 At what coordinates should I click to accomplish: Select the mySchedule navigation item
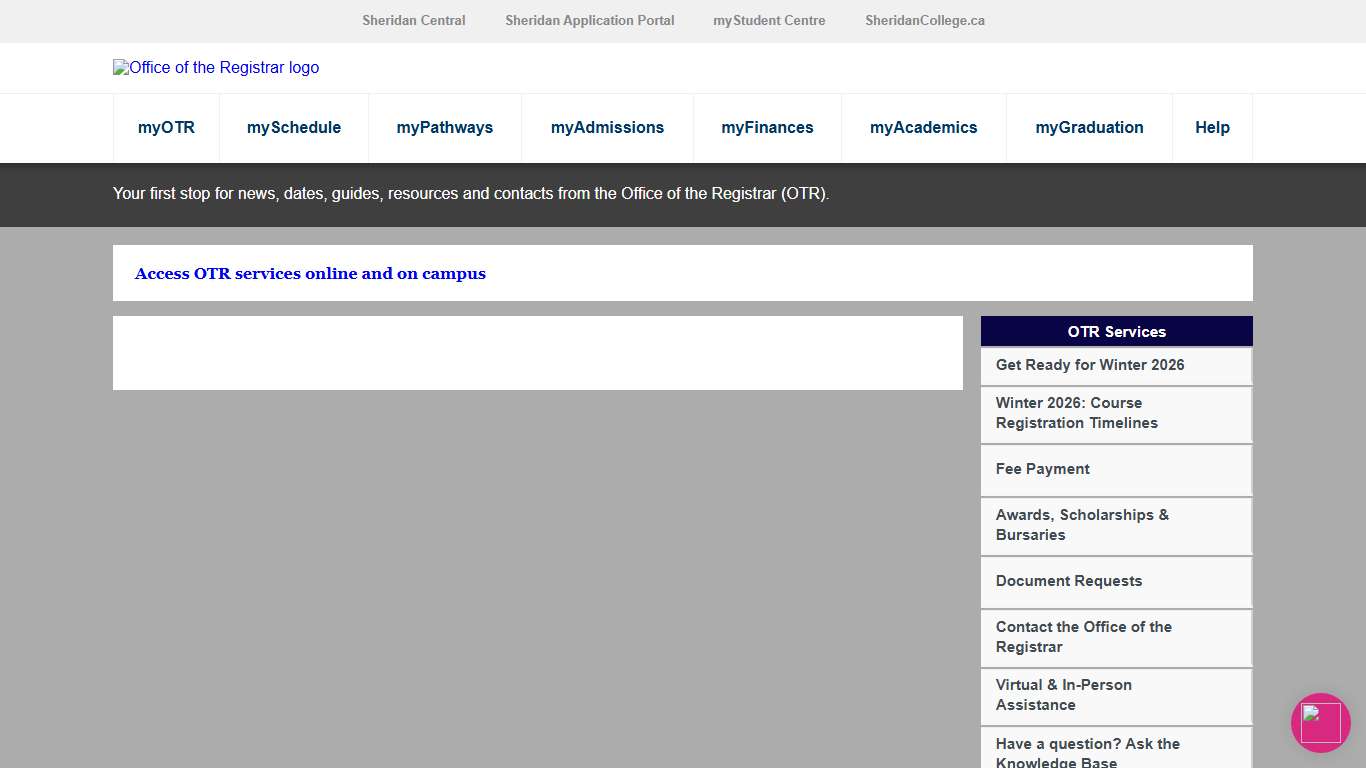(294, 128)
